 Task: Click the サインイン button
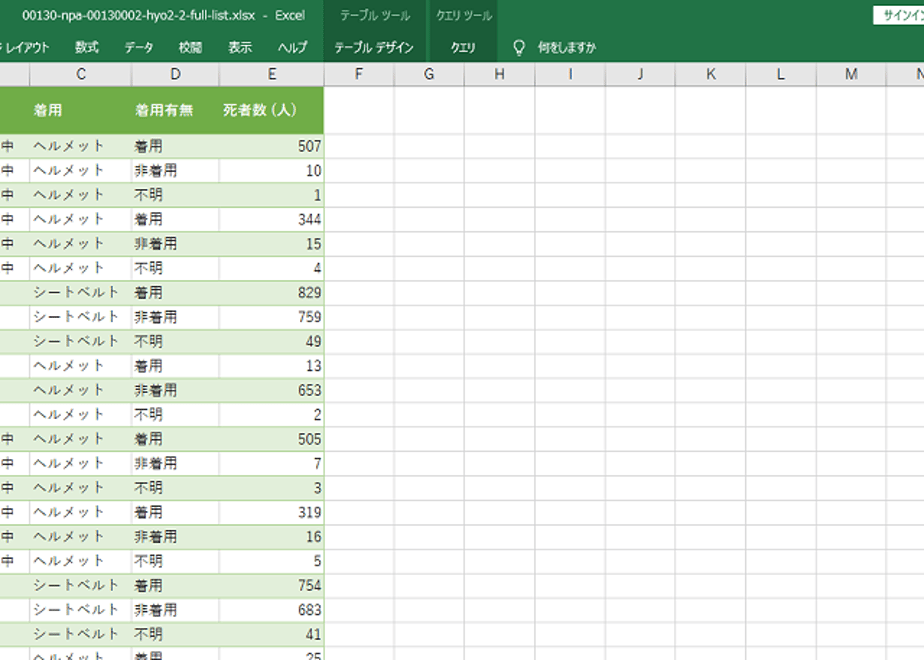pos(899,16)
